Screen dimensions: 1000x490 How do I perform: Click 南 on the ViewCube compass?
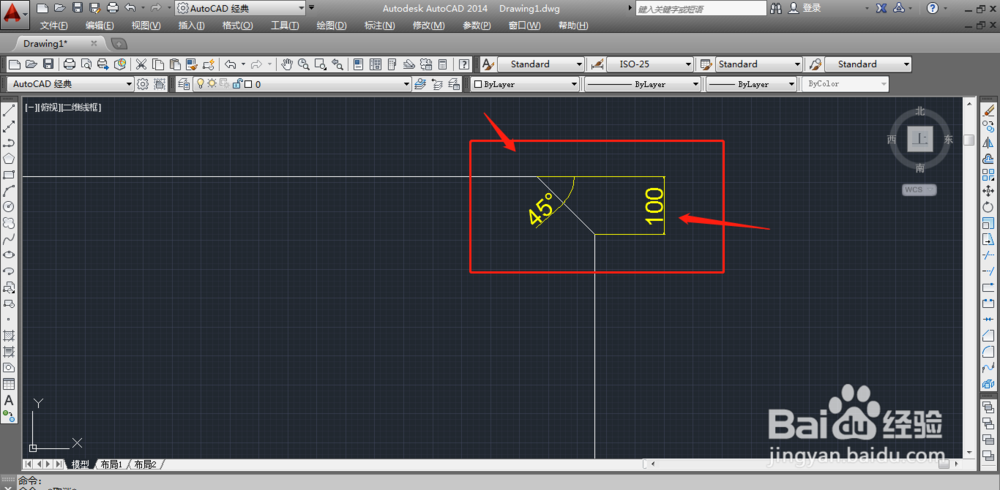point(920,168)
